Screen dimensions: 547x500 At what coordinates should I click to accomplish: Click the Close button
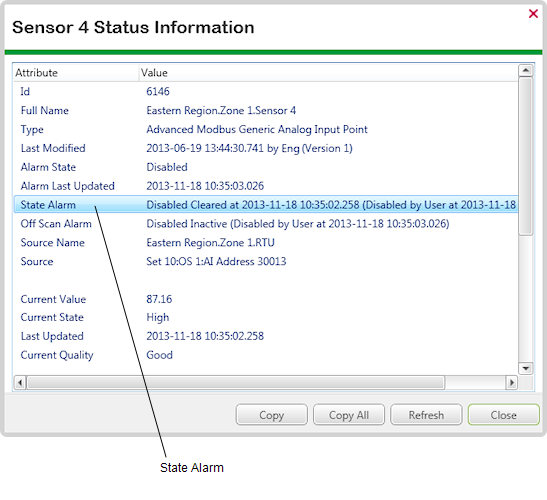coord(503,415)
